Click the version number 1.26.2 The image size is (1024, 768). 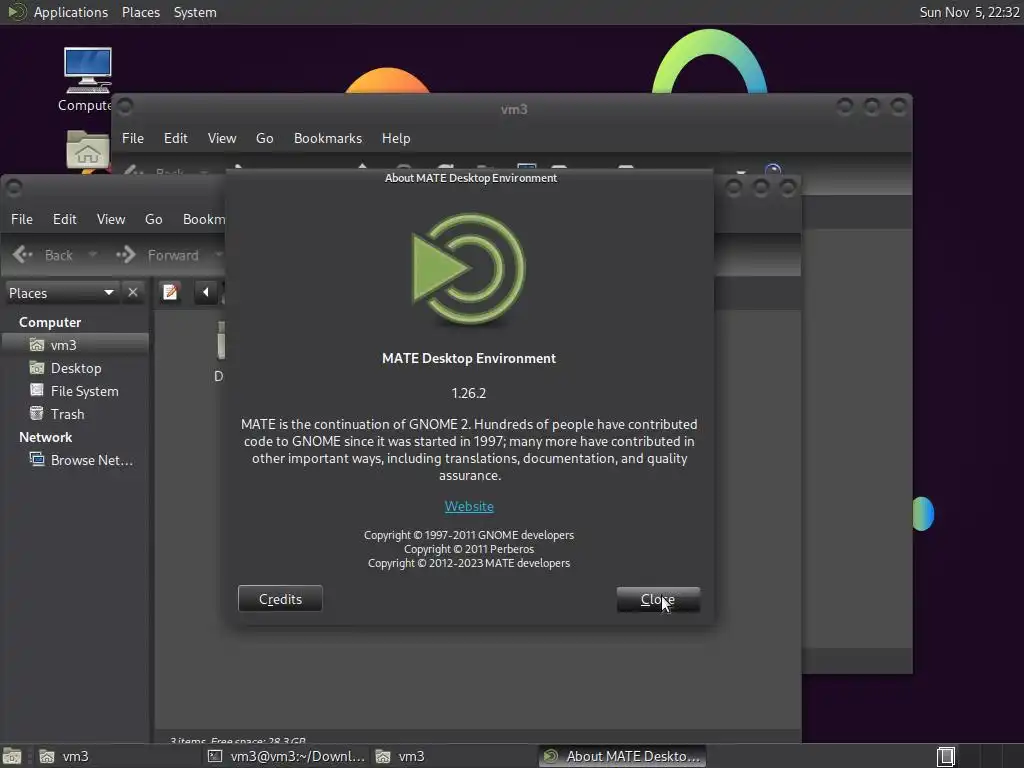[x=469, y=393]
